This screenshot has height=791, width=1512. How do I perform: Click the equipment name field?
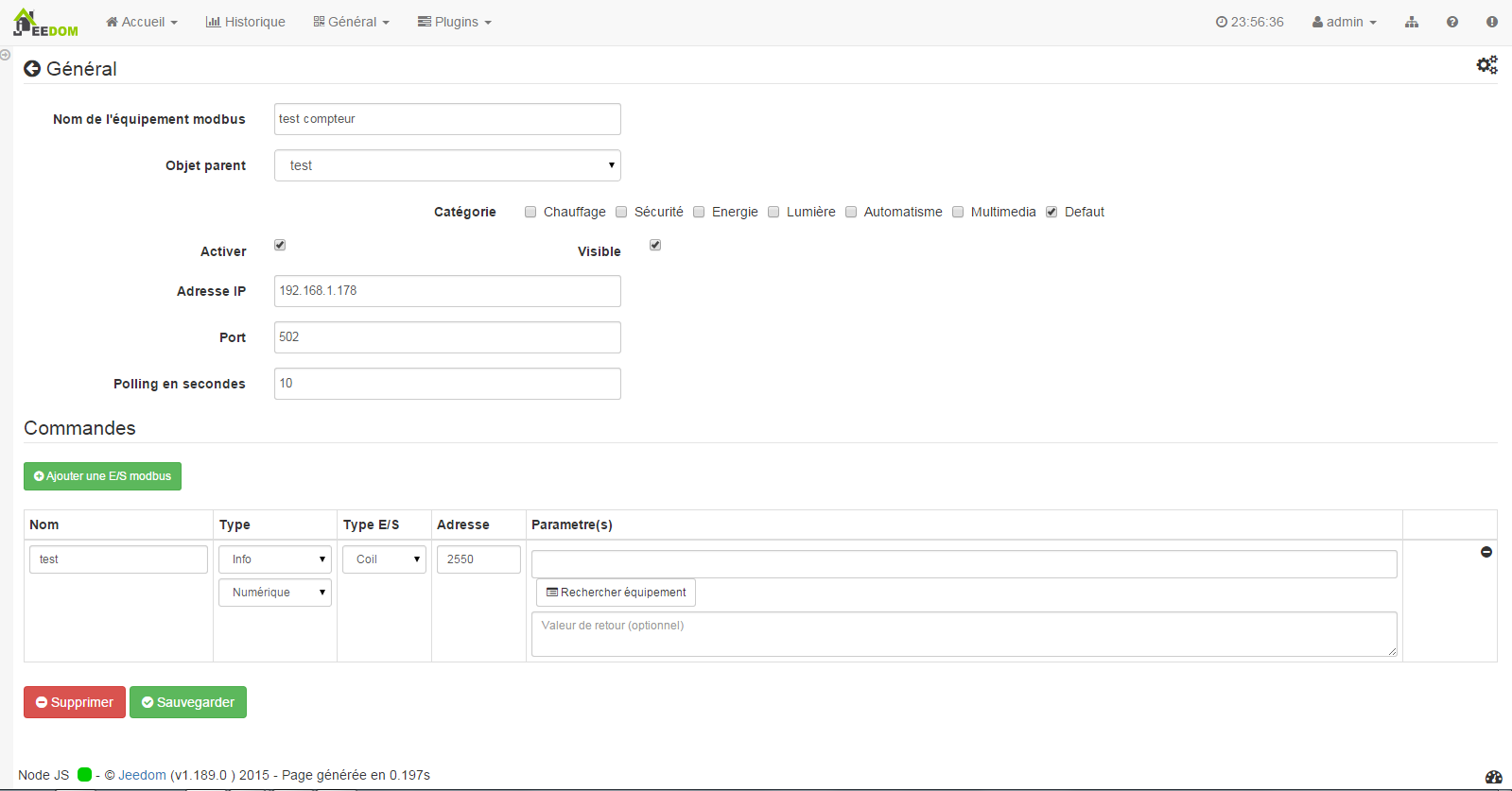click(447, 119)
